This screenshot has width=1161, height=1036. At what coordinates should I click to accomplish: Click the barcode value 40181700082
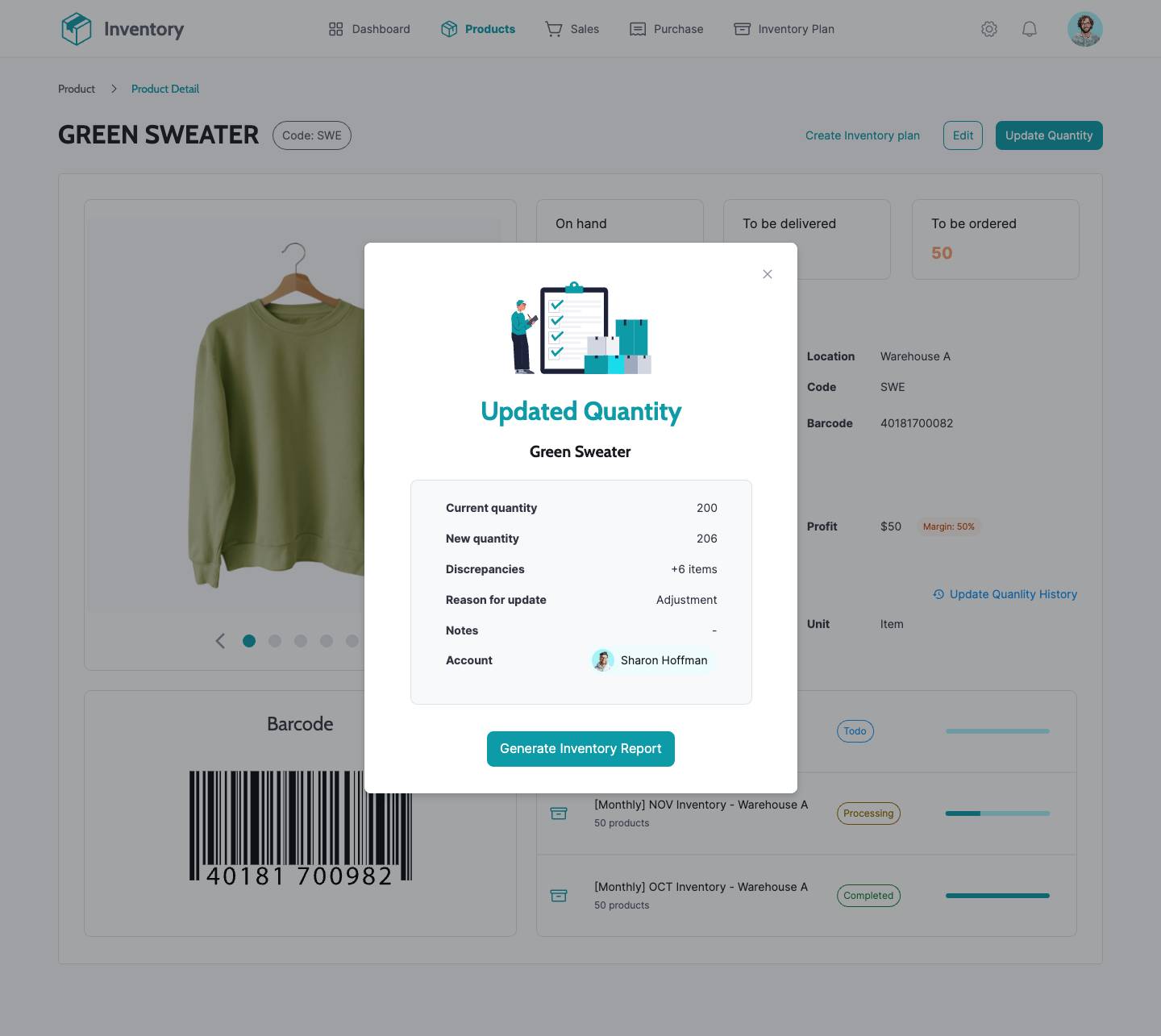(917, 423)
